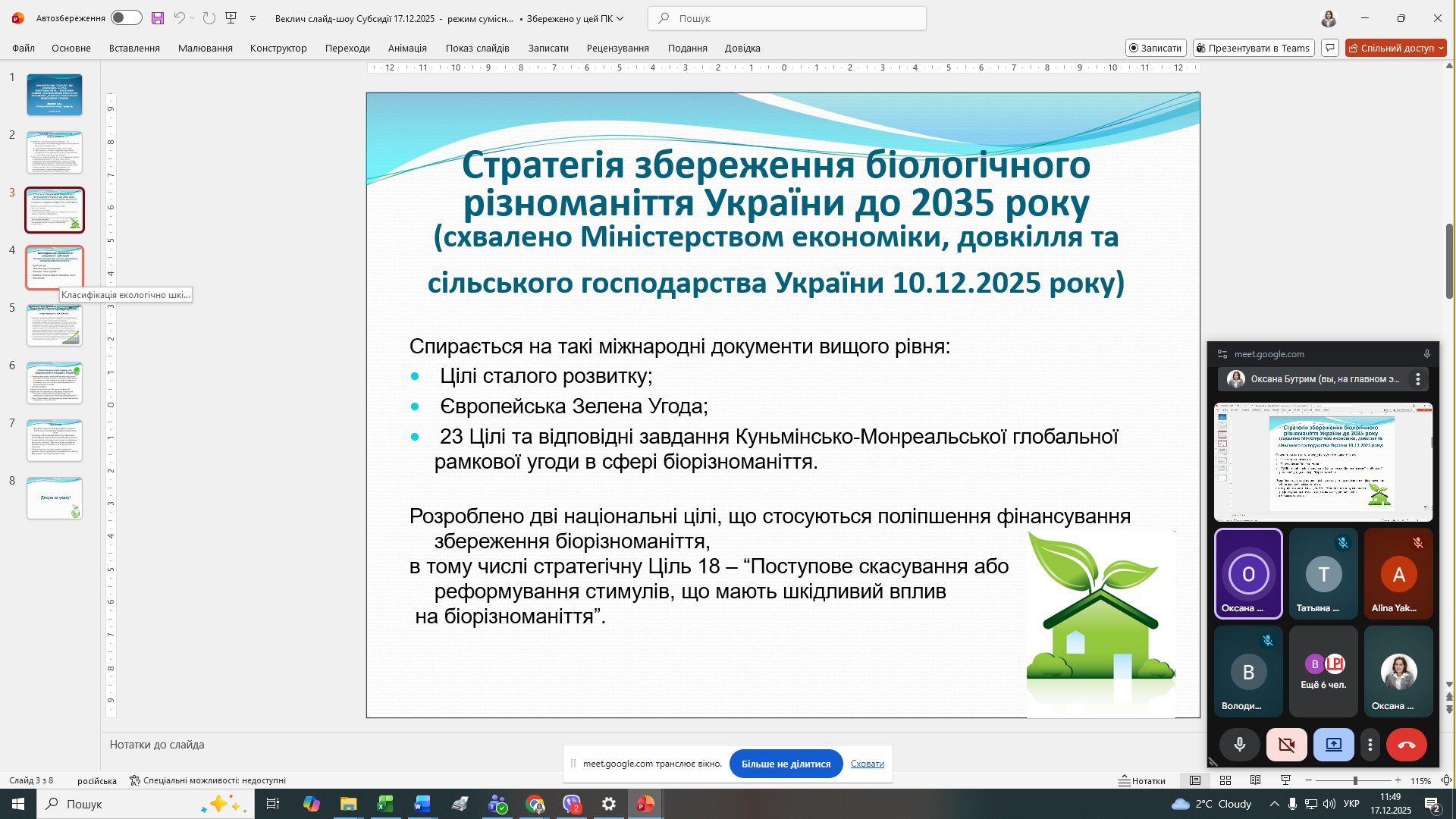Click the Більше не ділитися button
Screen dimensions: 1456x819
(786, 764)
